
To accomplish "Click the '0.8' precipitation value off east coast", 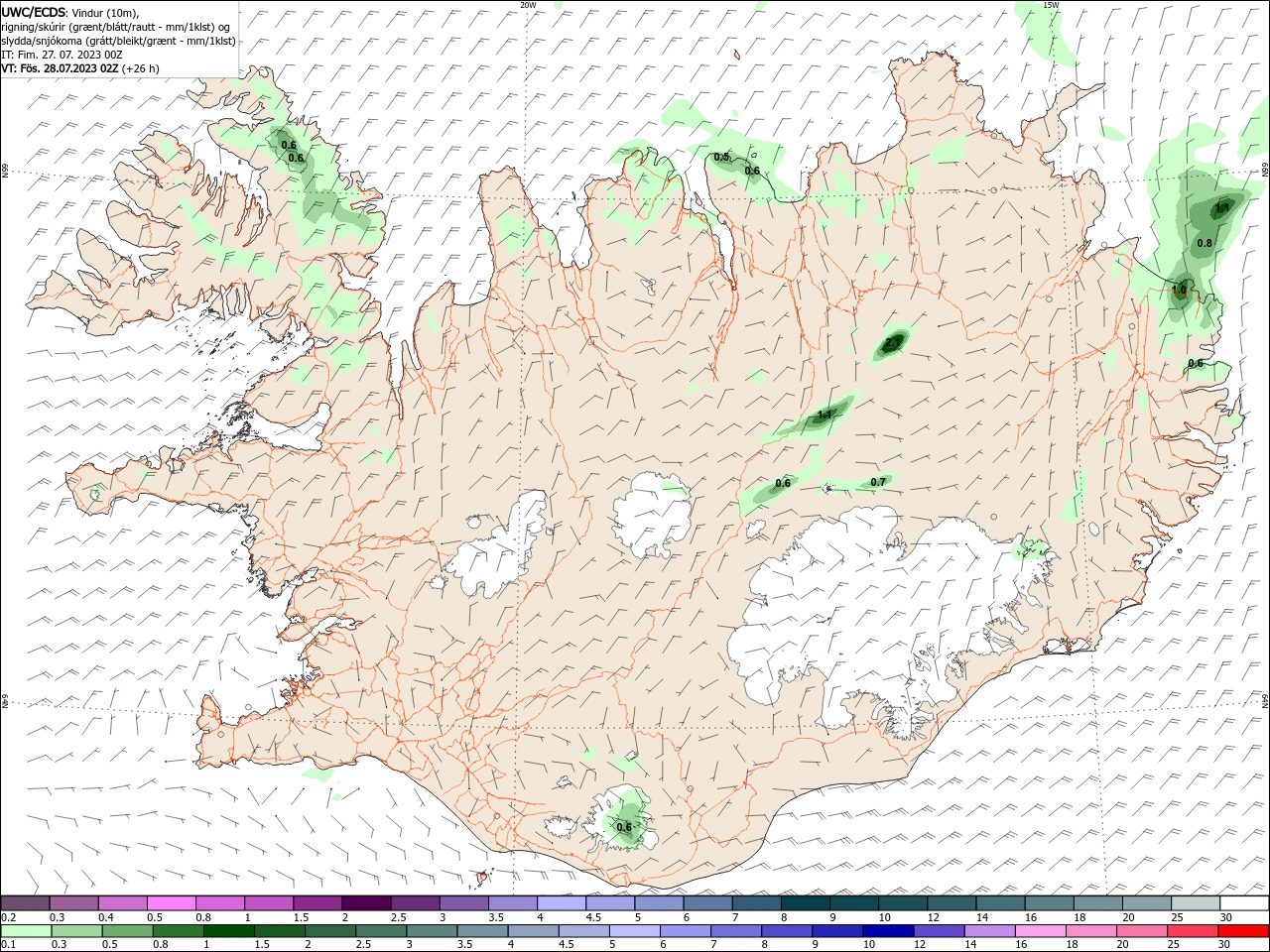I will coord(1205,243).
